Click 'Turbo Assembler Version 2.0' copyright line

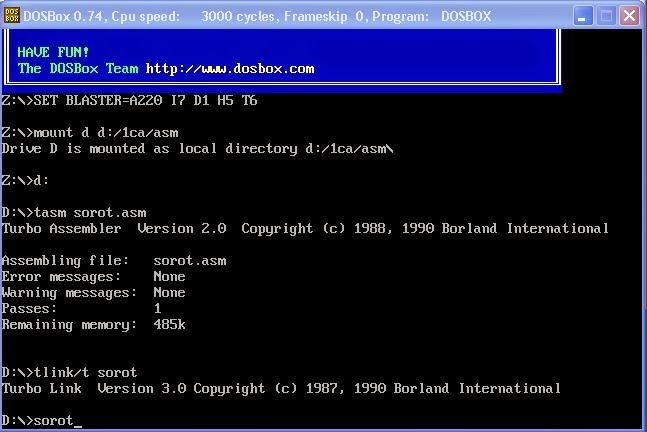click(x=305, y=229)
